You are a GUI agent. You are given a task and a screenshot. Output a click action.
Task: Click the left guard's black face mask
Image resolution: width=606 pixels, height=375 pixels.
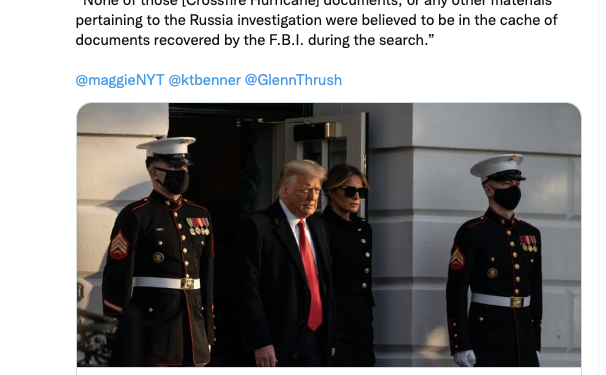[x=175, y=180]
